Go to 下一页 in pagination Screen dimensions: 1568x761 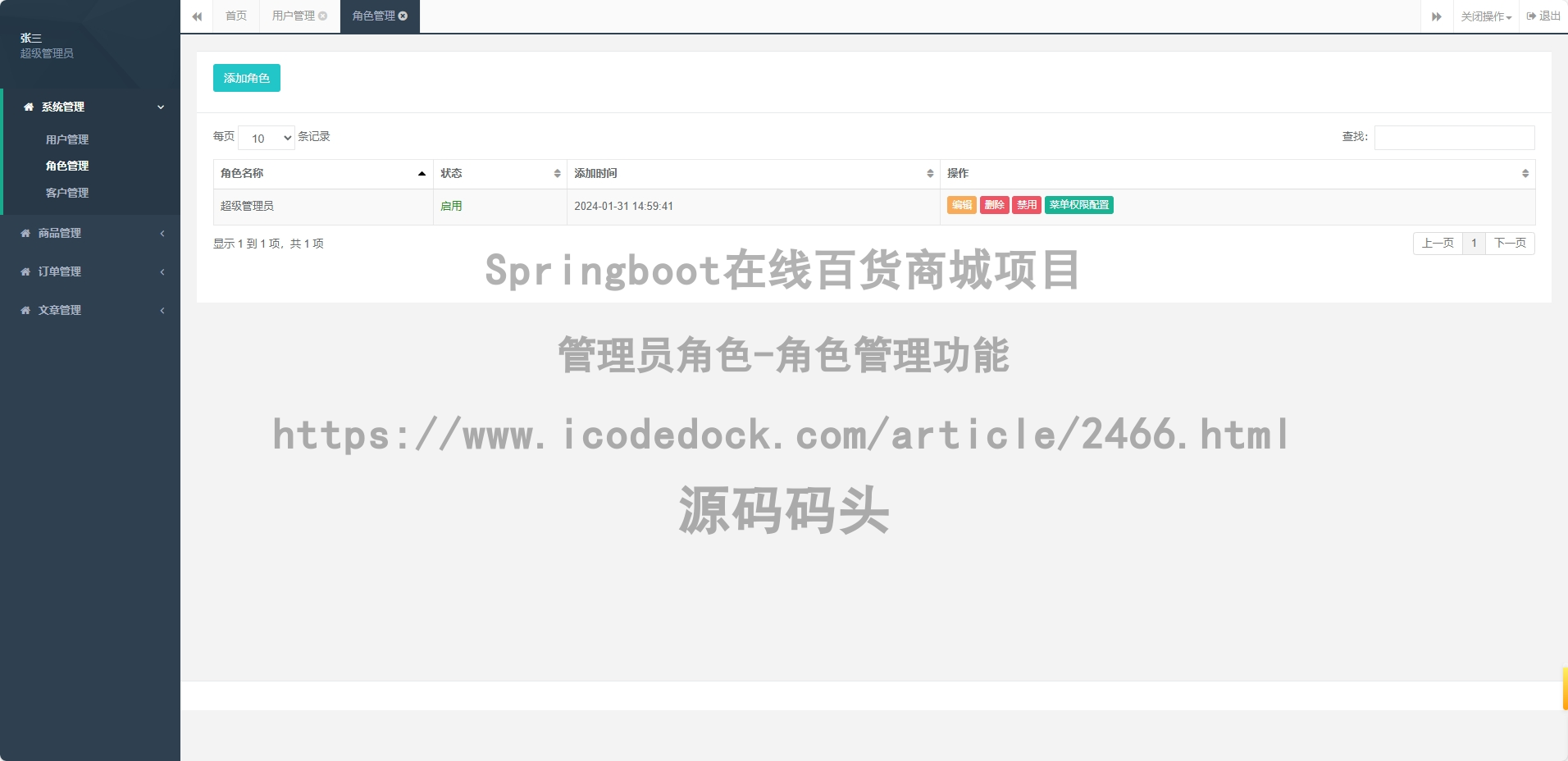[1510, 244]
